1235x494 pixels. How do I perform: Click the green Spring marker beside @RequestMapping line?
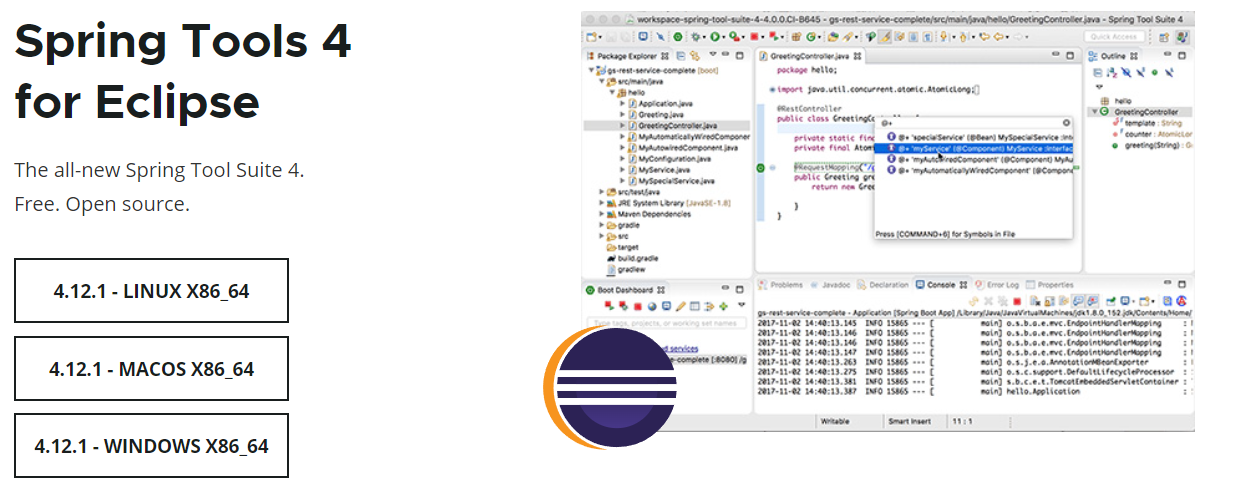point(761,168)
